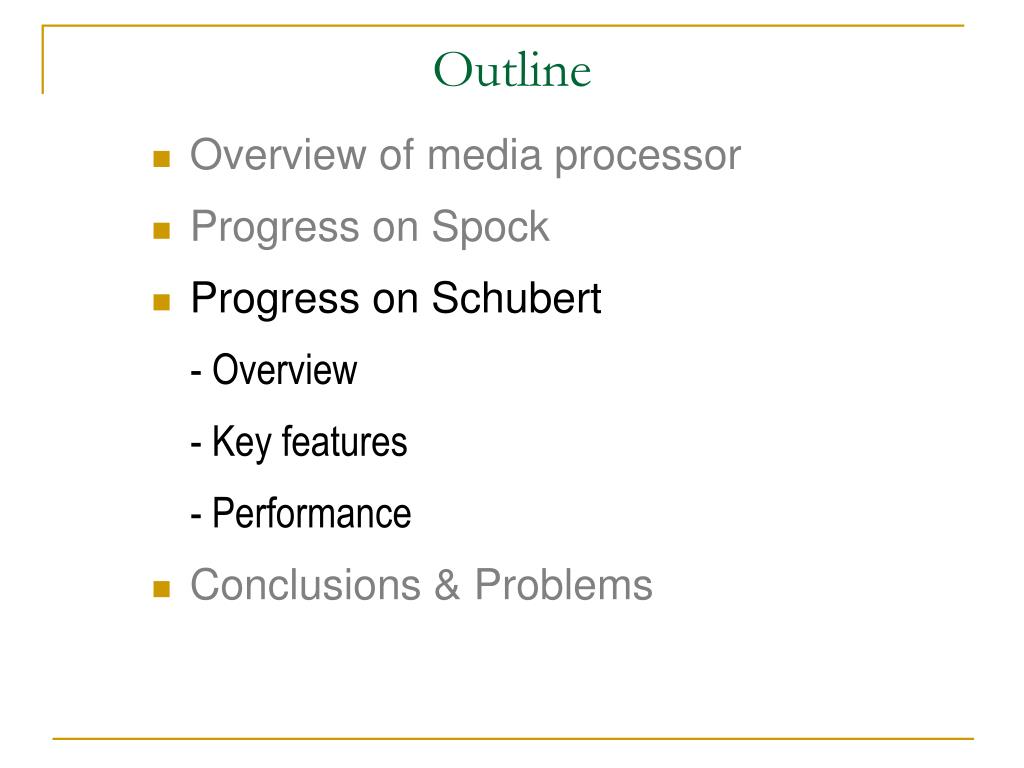Viewport: 1024px width, 768px height.
Task: Click the Key features sub-item
Action: (298, 442)
